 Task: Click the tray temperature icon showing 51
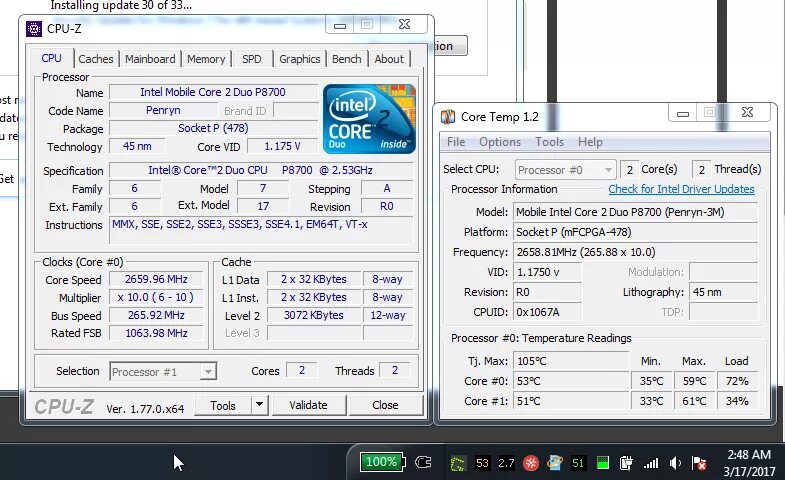coord(578,463)
